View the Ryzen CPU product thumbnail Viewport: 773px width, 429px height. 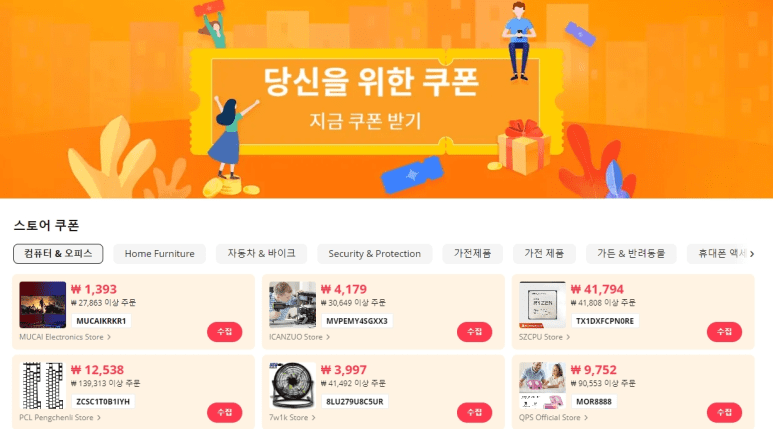click(x=542, y=305)
